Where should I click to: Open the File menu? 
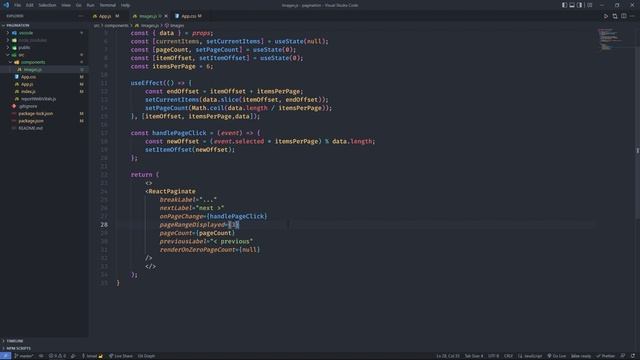coord(18,5)
